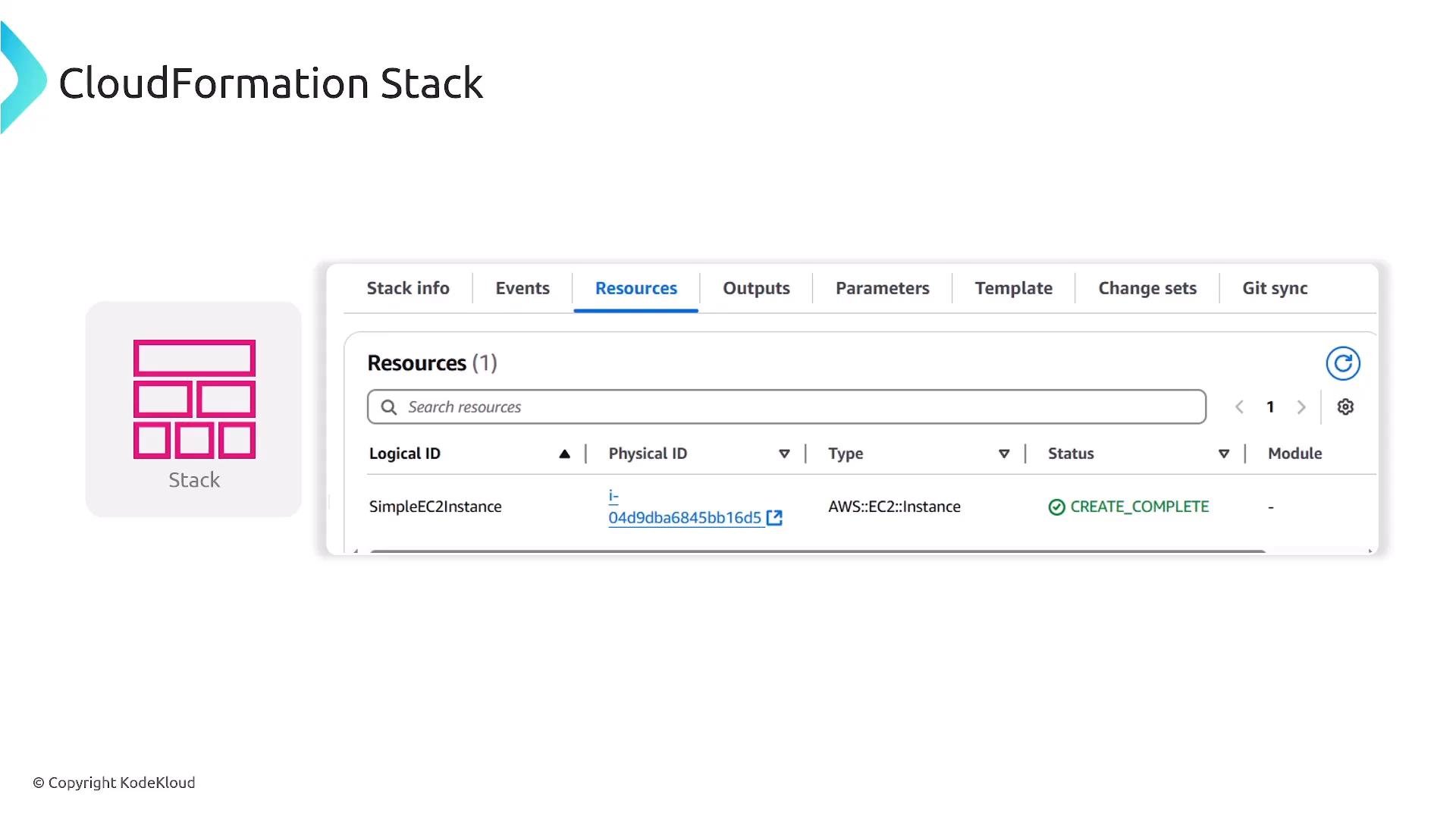Screen dimensions: 1456x819
Task: Open the Change sets tab
Action: coord(1147,288)
